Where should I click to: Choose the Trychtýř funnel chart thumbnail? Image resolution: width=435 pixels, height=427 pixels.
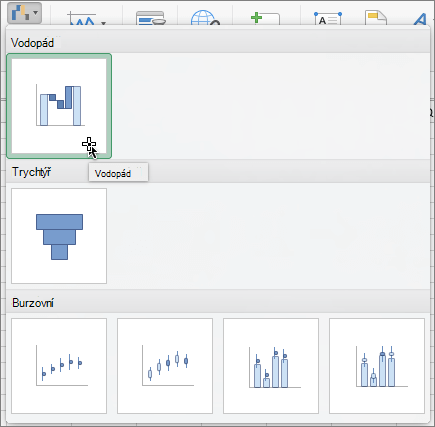click(x=59, y=236)
